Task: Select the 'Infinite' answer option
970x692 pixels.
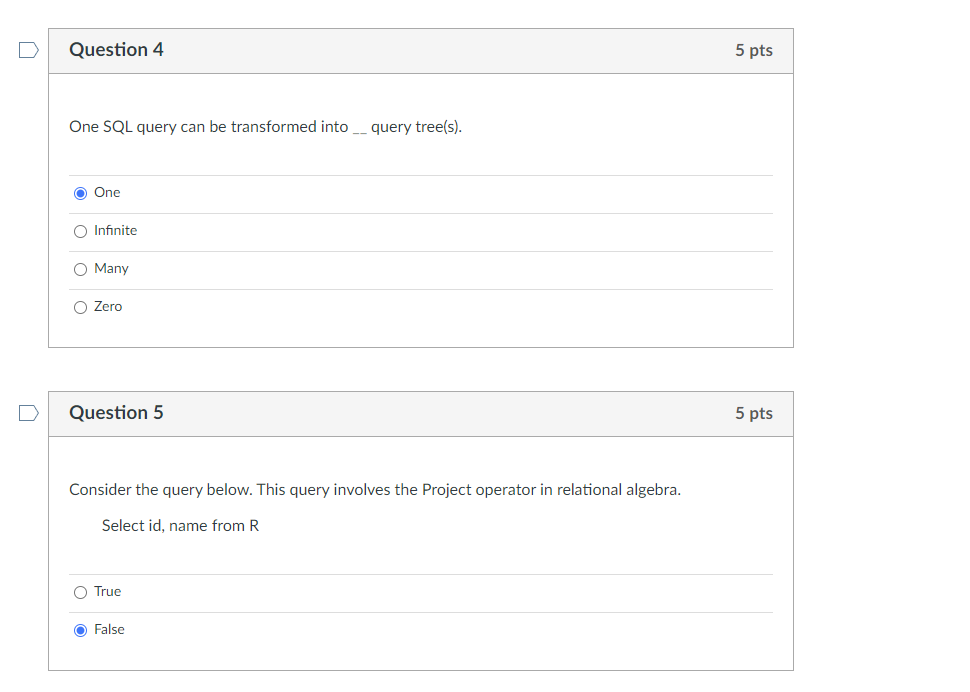Action: point(80,230)
